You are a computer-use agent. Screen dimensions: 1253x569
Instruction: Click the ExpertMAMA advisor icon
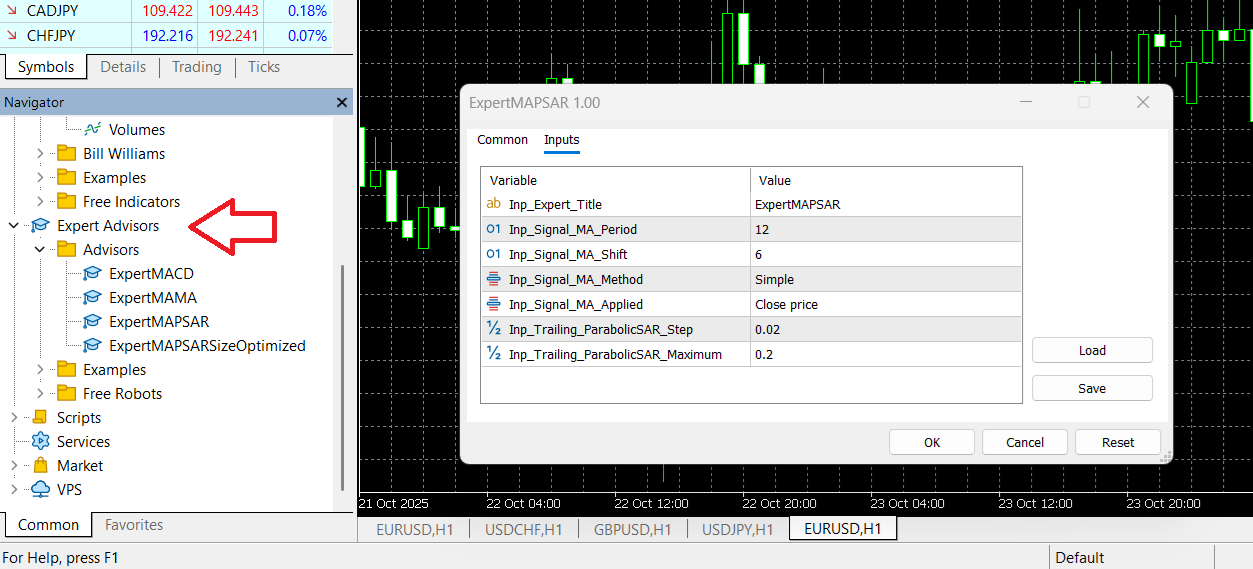(x=93, y=297)
